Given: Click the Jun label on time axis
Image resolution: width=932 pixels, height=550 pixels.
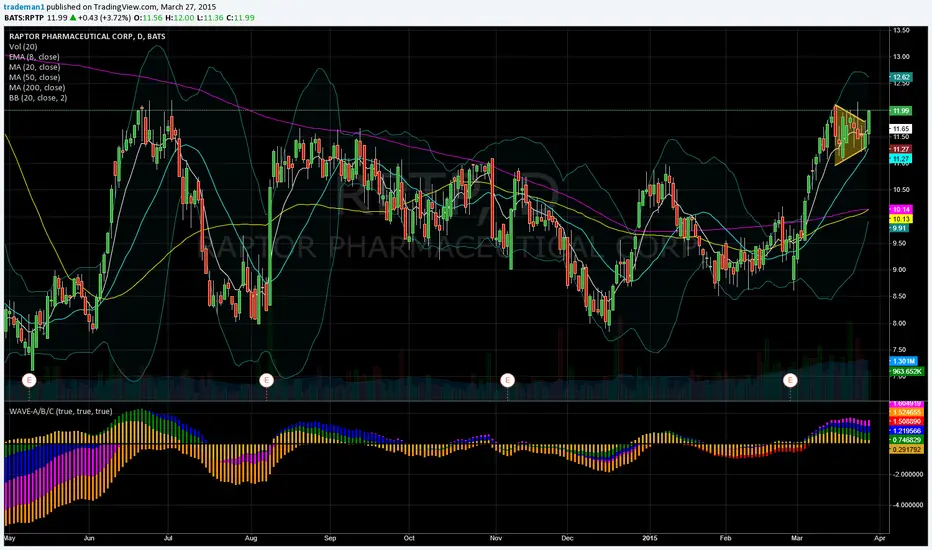Looking at the screenshot, I should coord(89,538).
